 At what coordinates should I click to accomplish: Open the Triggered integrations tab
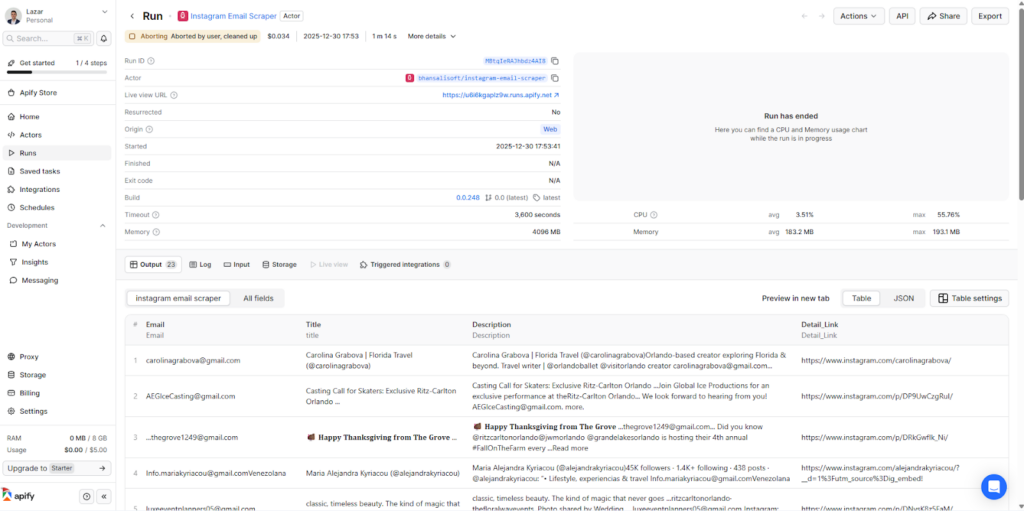click(x=405, y=265)
